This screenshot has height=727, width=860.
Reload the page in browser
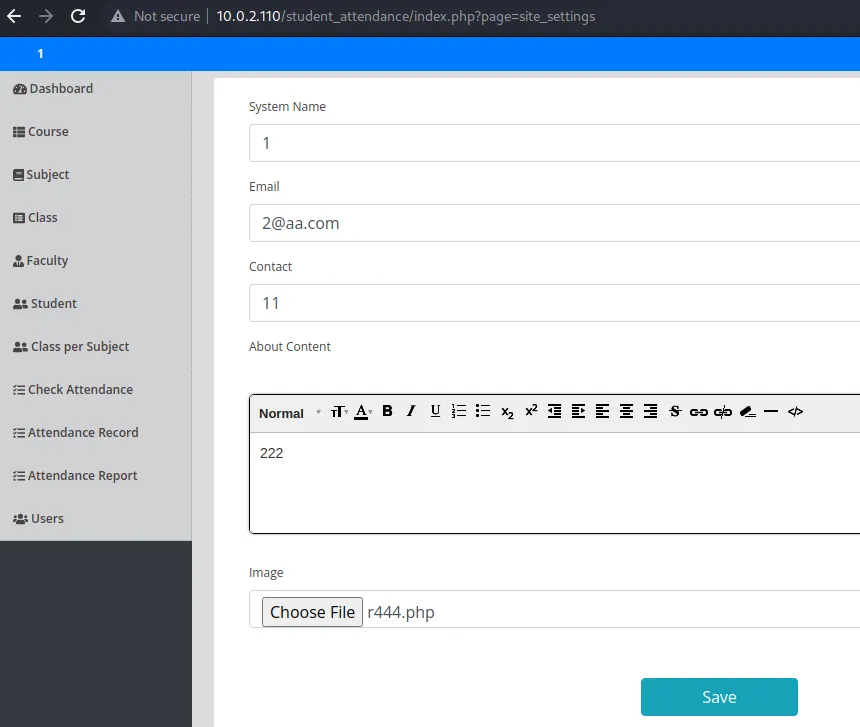pos(78,16)
